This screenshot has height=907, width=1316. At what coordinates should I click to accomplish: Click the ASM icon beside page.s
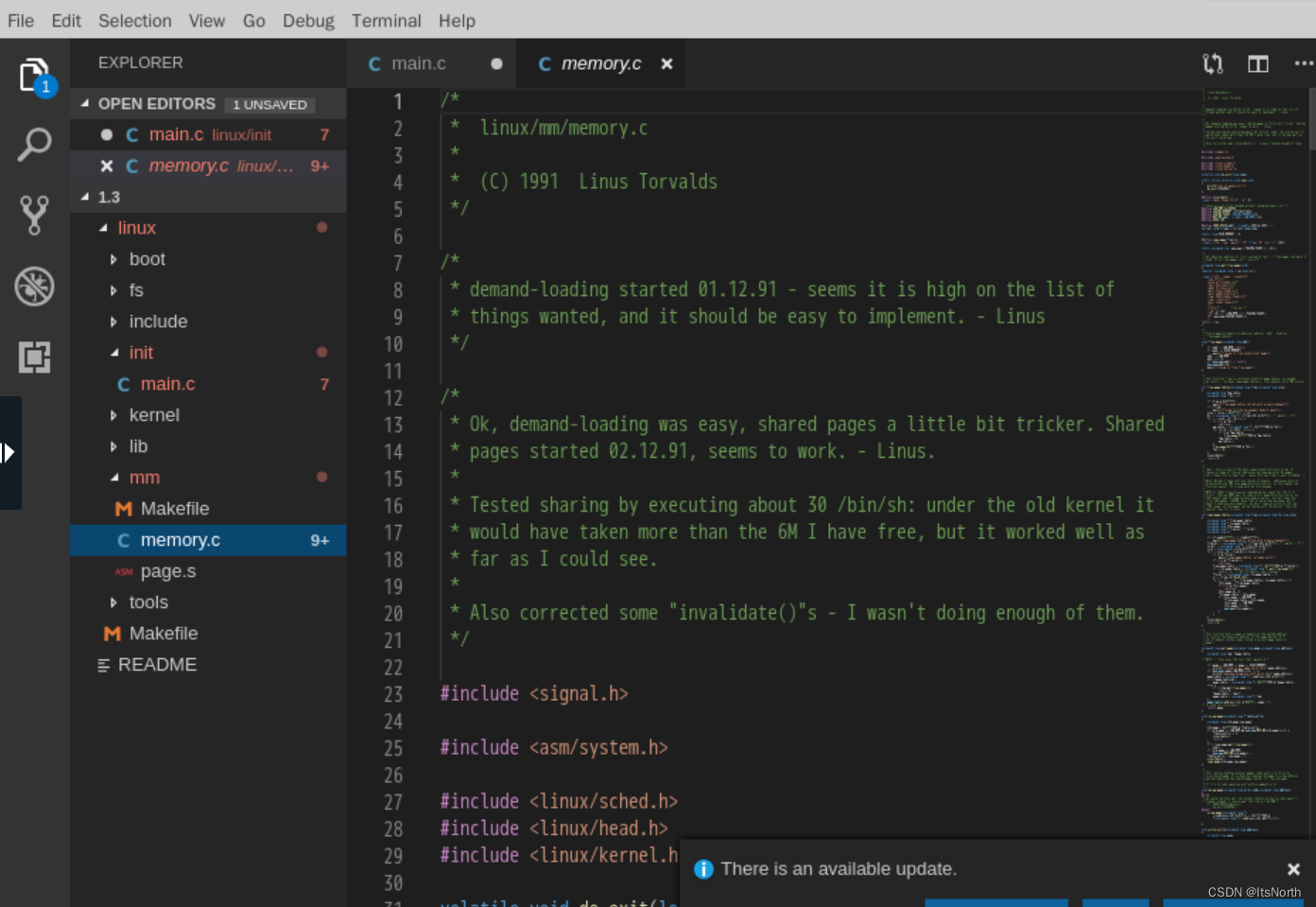pyautogui.click(x=124, y=571)
